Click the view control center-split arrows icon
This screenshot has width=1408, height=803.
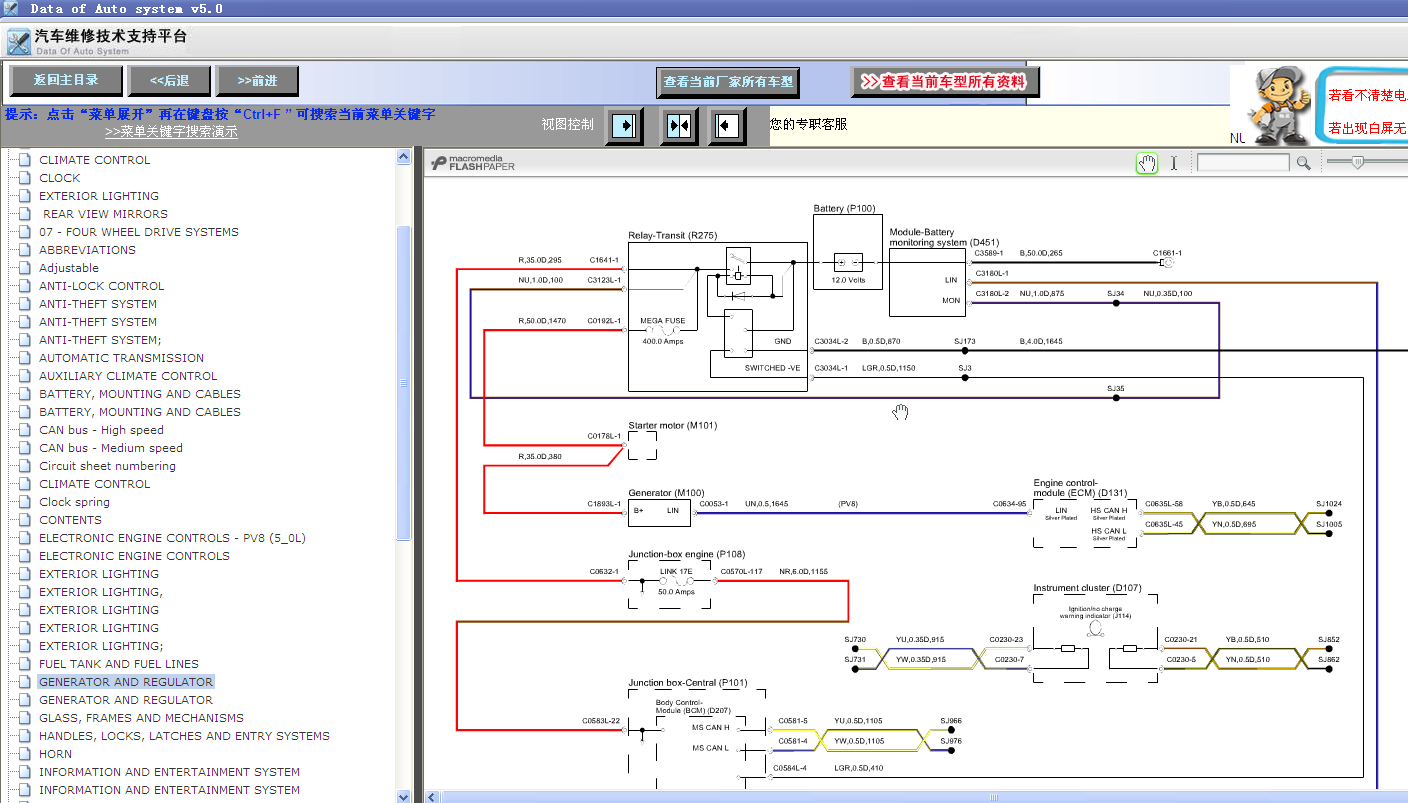coord(679,126)
